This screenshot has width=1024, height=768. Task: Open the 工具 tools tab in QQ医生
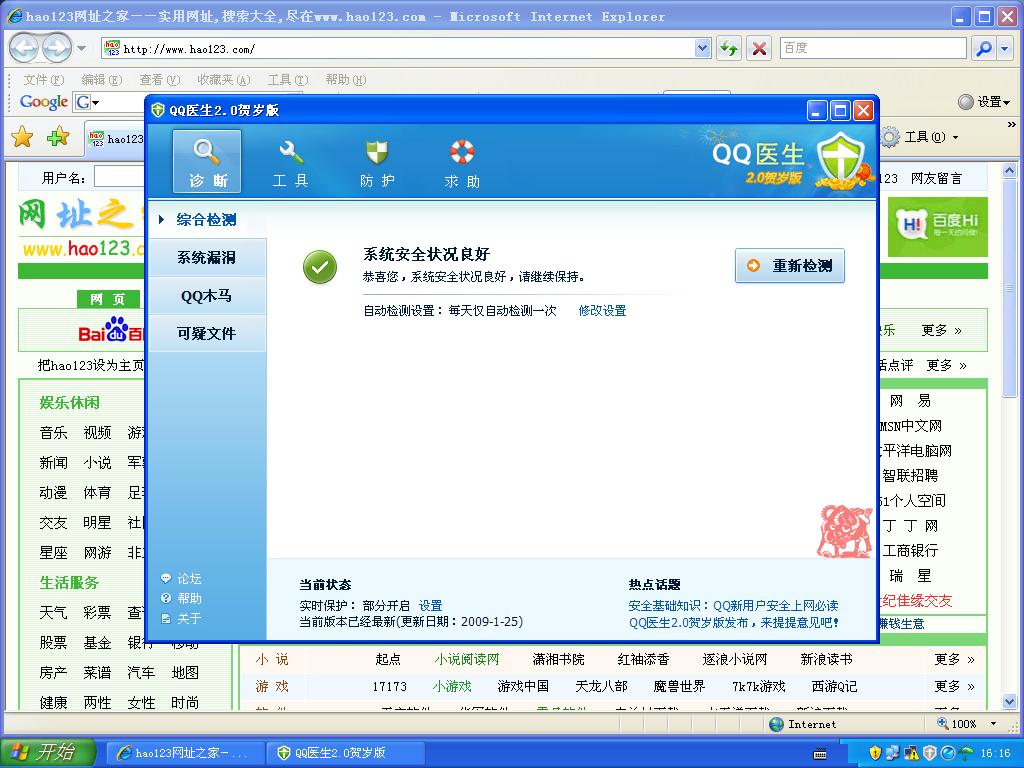click(x=291, y=163)
